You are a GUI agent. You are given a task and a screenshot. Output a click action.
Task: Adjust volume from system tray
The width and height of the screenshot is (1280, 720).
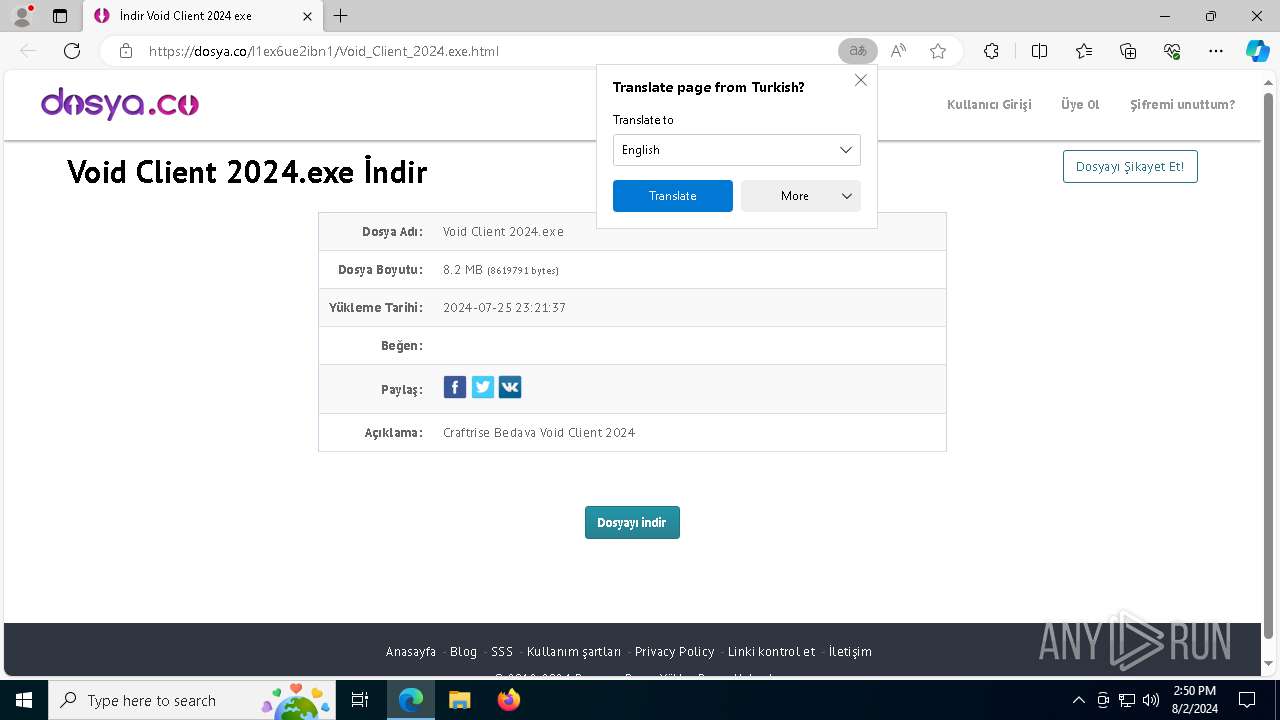1151,700
